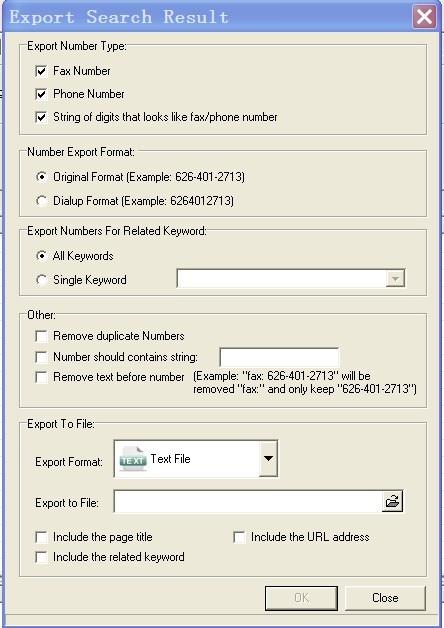This screenshot has width=444, height=628.
Task: Uncheck the Fax Number checkbox
Action: 41,71
